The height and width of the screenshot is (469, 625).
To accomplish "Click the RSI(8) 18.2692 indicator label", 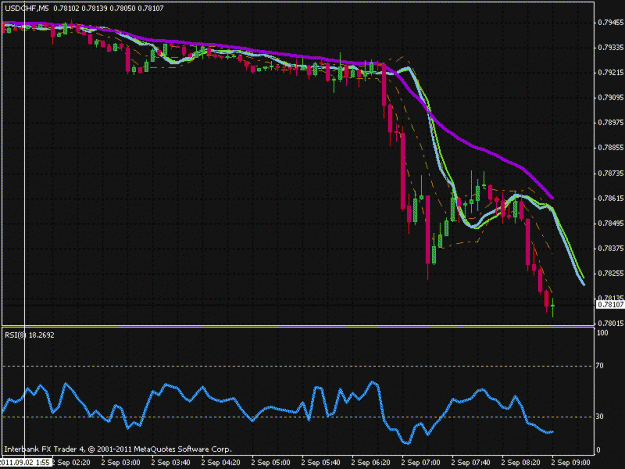I will click(29, 335).
